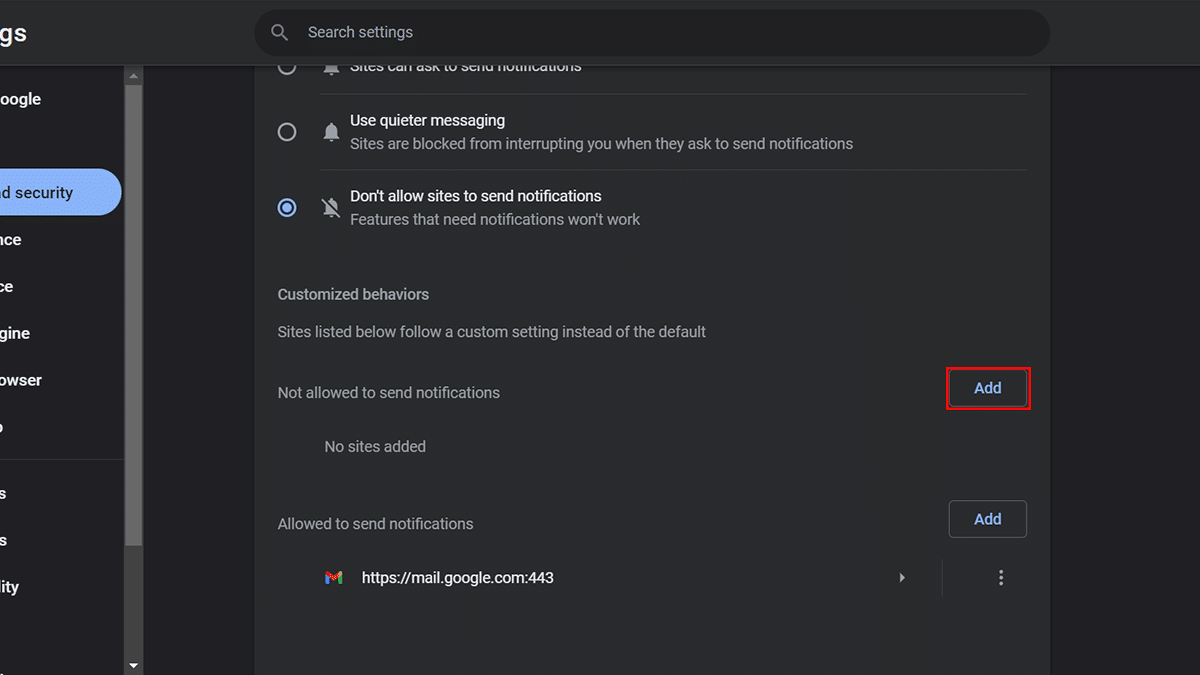Expand mail.google.com site details arrow
This screenshot has height=675, width=1200.
[902, 578]
